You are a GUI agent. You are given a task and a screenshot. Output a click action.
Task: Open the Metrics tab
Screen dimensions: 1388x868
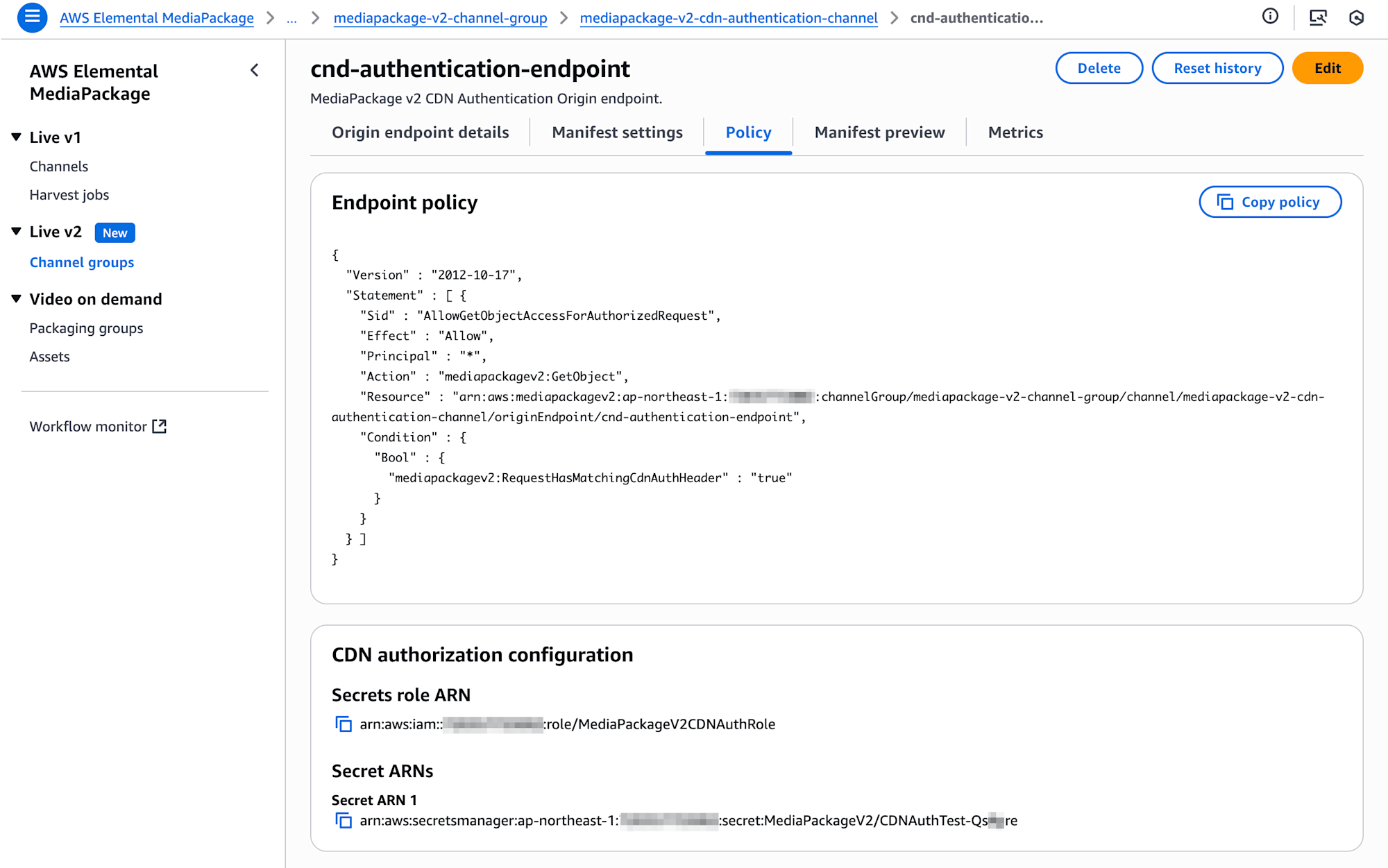(x=1015, y=133)
